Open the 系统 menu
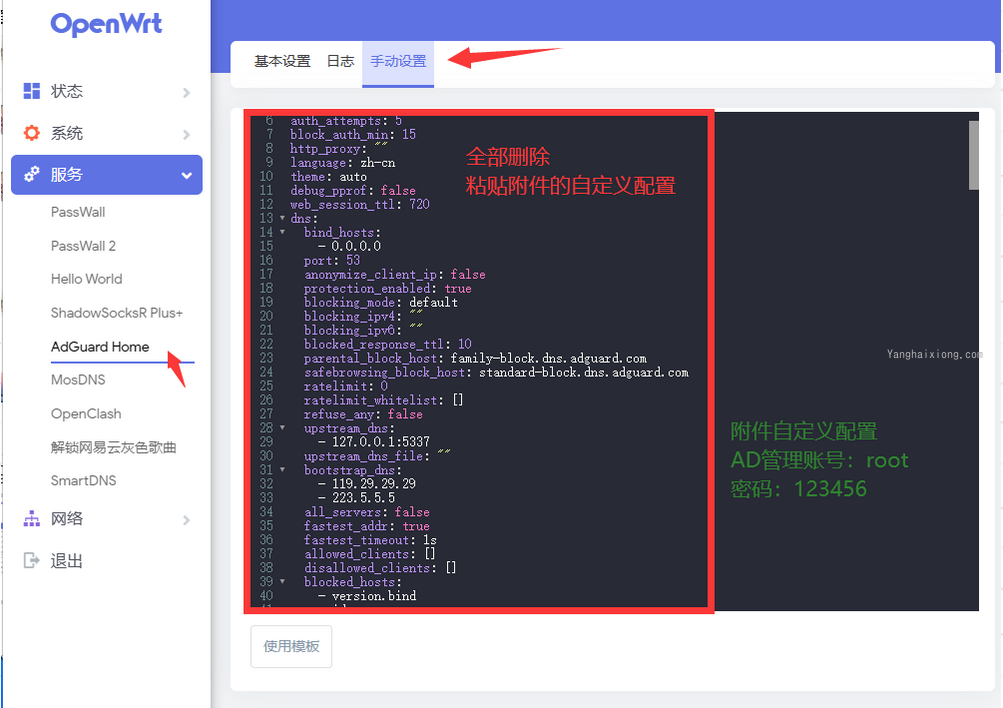 click(107, 133)
